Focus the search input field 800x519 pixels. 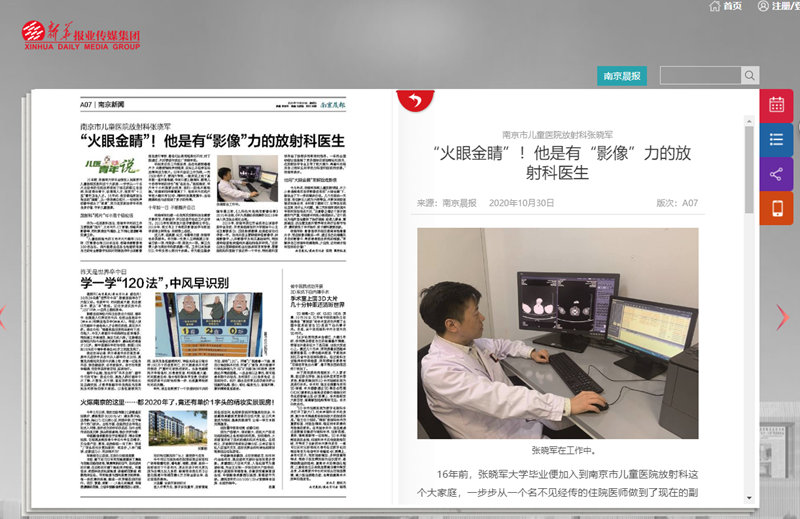point(700,76)
